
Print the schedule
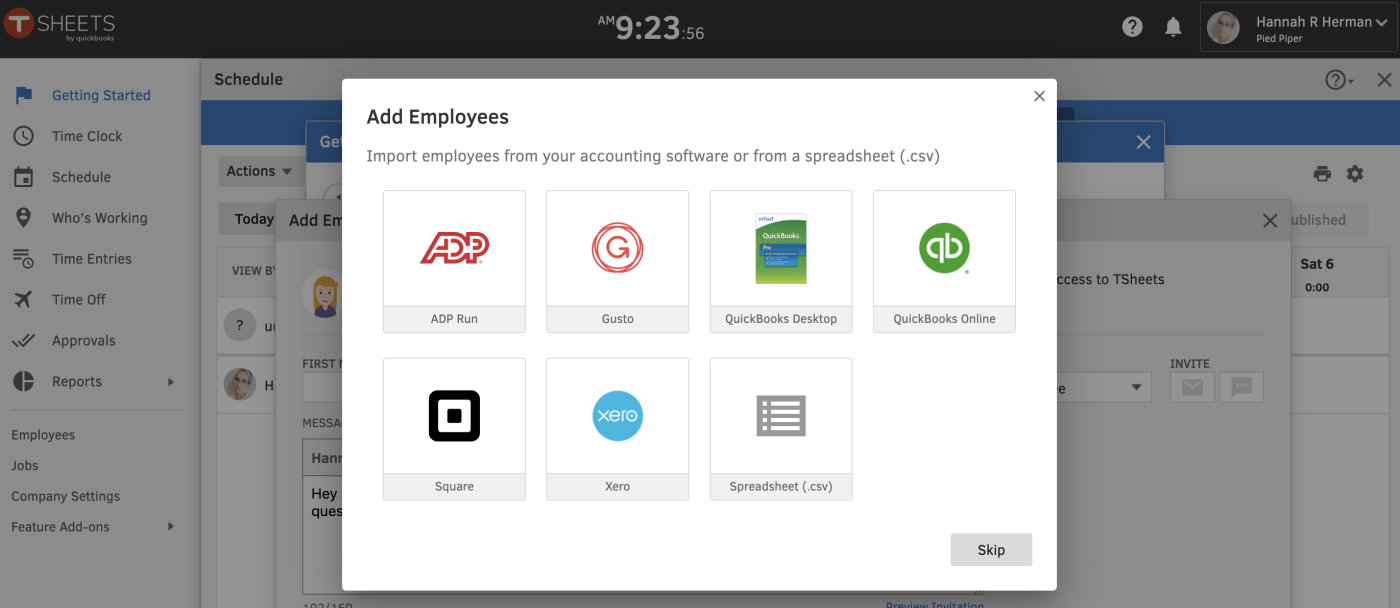[1322, 174]
